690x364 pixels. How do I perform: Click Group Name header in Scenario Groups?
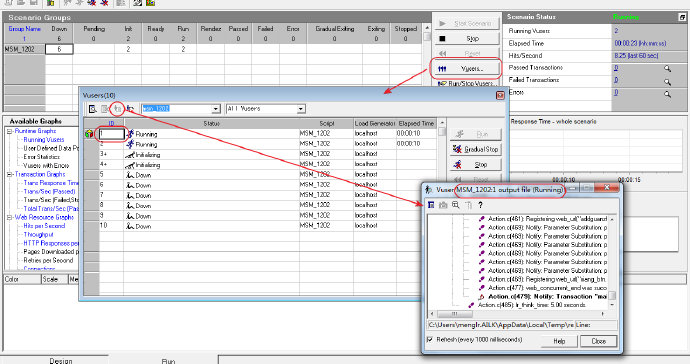click(24, 29)
